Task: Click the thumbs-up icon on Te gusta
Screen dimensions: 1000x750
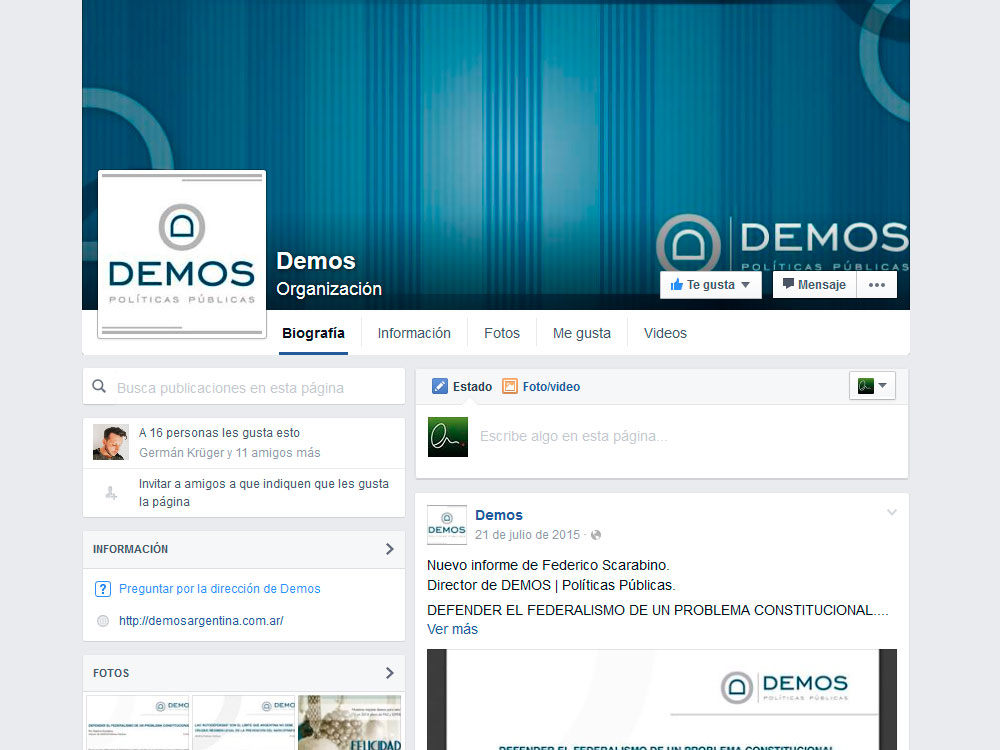Action: (677, 284)
